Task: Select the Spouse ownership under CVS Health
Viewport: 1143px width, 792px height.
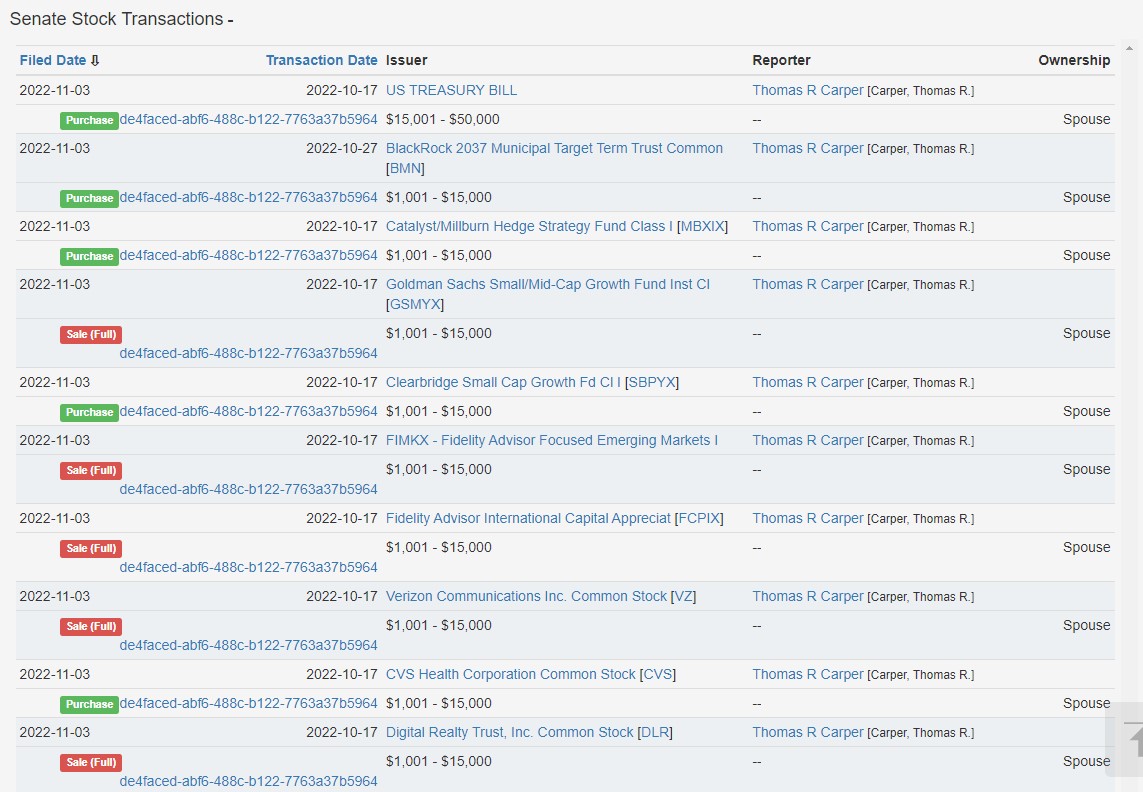Action: coord(1087,704)
